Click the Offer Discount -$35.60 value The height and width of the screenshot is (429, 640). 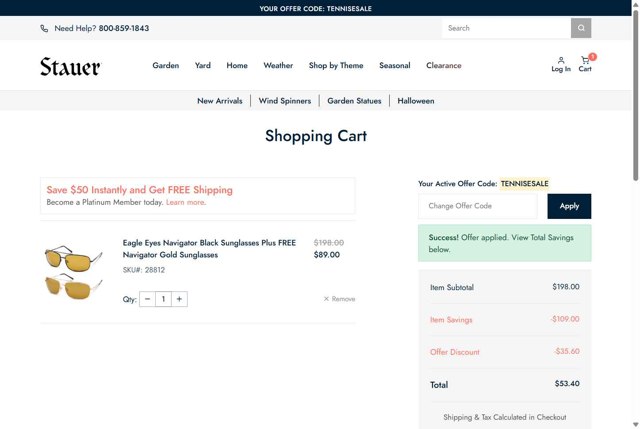(x=567, y=351)
